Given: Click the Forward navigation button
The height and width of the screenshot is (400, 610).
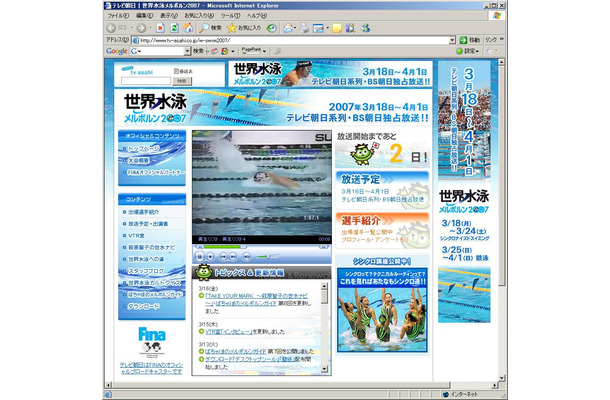Looking at the screenshot, I should click(x=141, y=28).
